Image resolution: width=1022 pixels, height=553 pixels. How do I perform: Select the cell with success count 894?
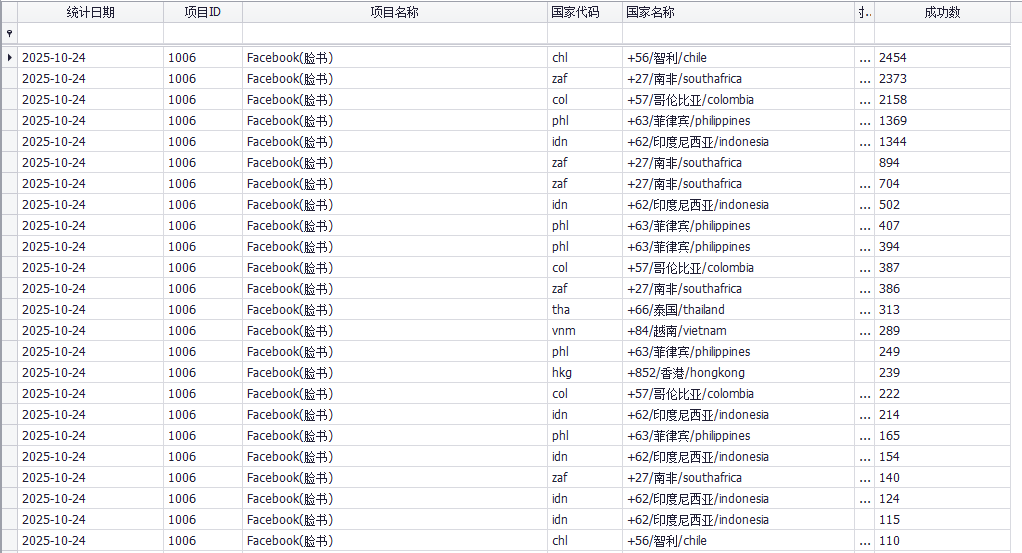tap(945, 163)
